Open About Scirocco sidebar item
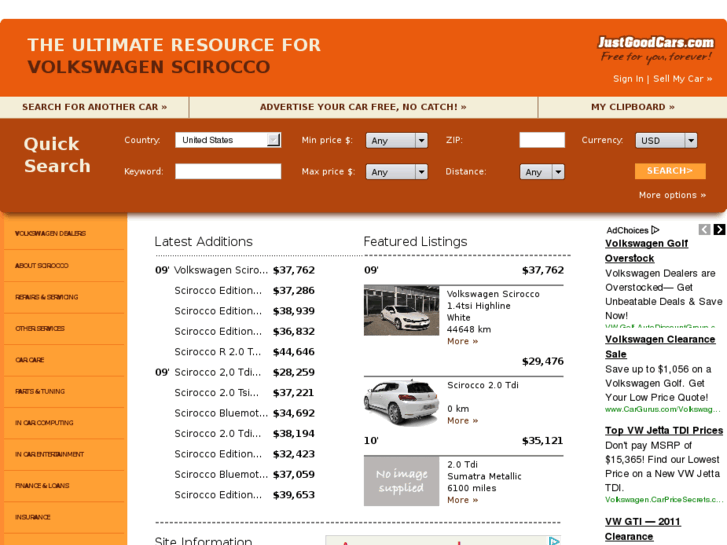727x545 pixels. (x=42, y=265)
